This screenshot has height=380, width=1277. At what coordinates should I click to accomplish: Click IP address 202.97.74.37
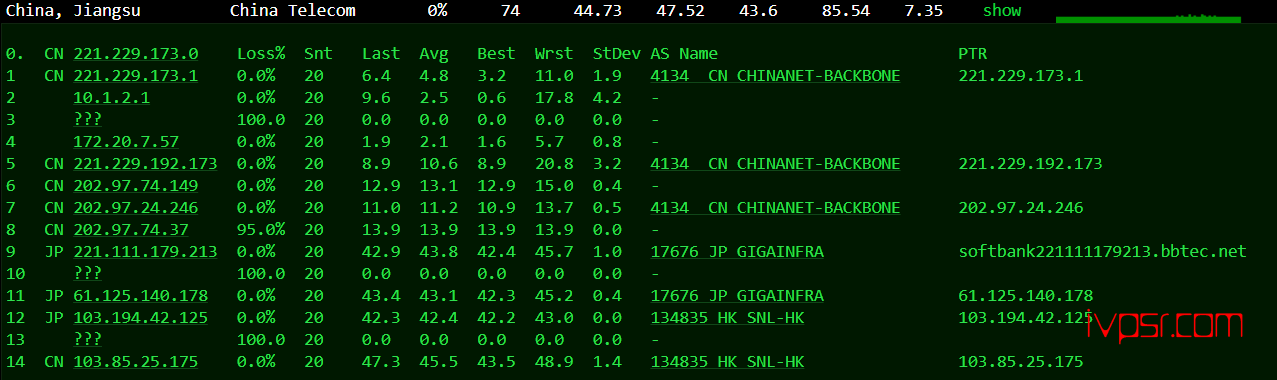click(x=131, y=230)
